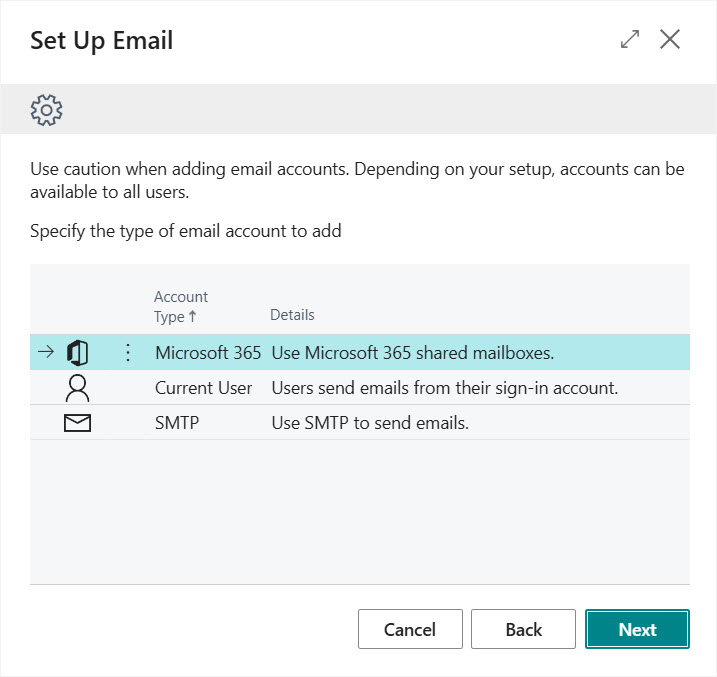
Task: Select the Current User account type
Action: tap(204, 388)
